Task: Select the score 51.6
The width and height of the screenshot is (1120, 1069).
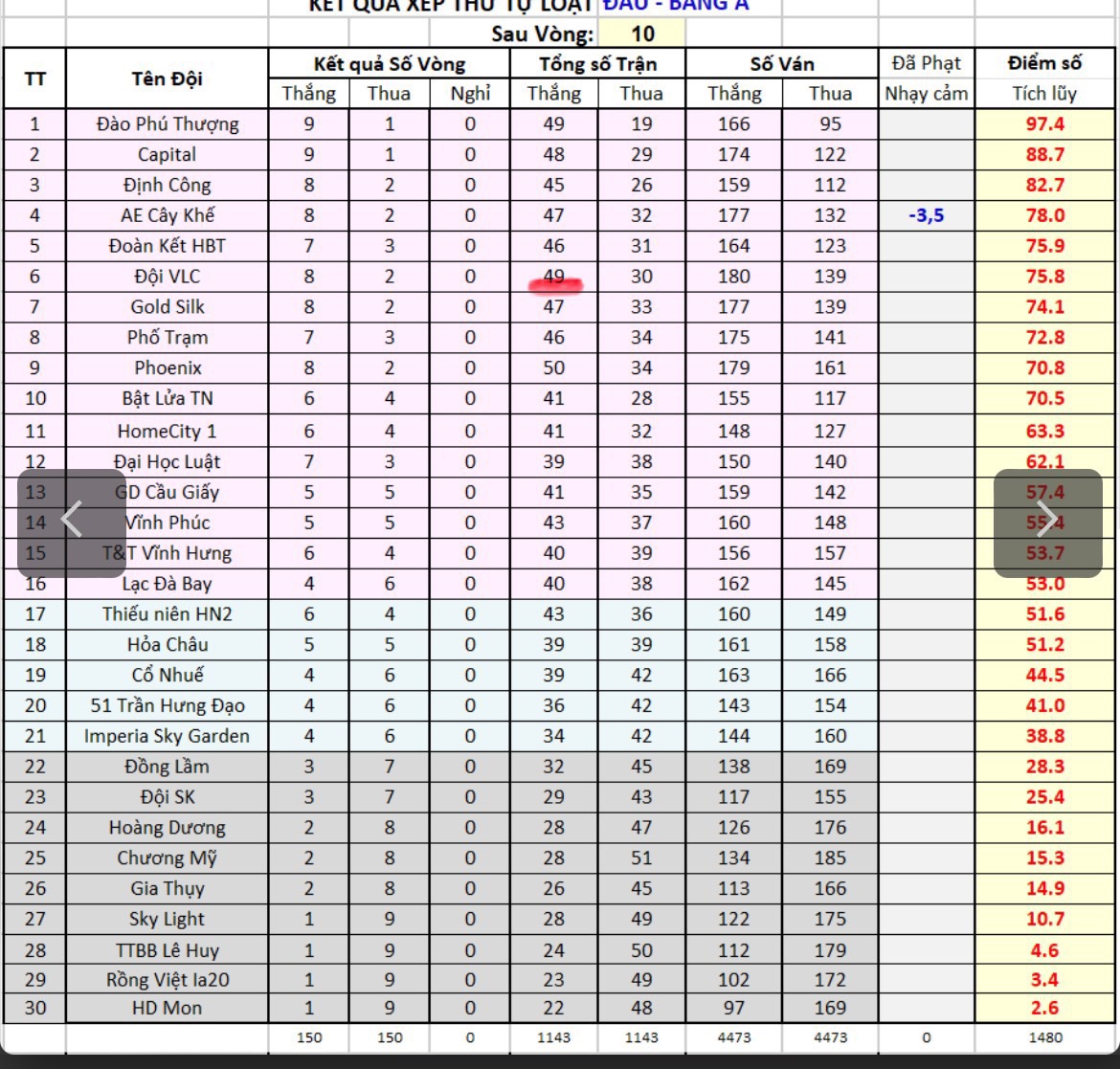Action: (x=1045, y=614)
